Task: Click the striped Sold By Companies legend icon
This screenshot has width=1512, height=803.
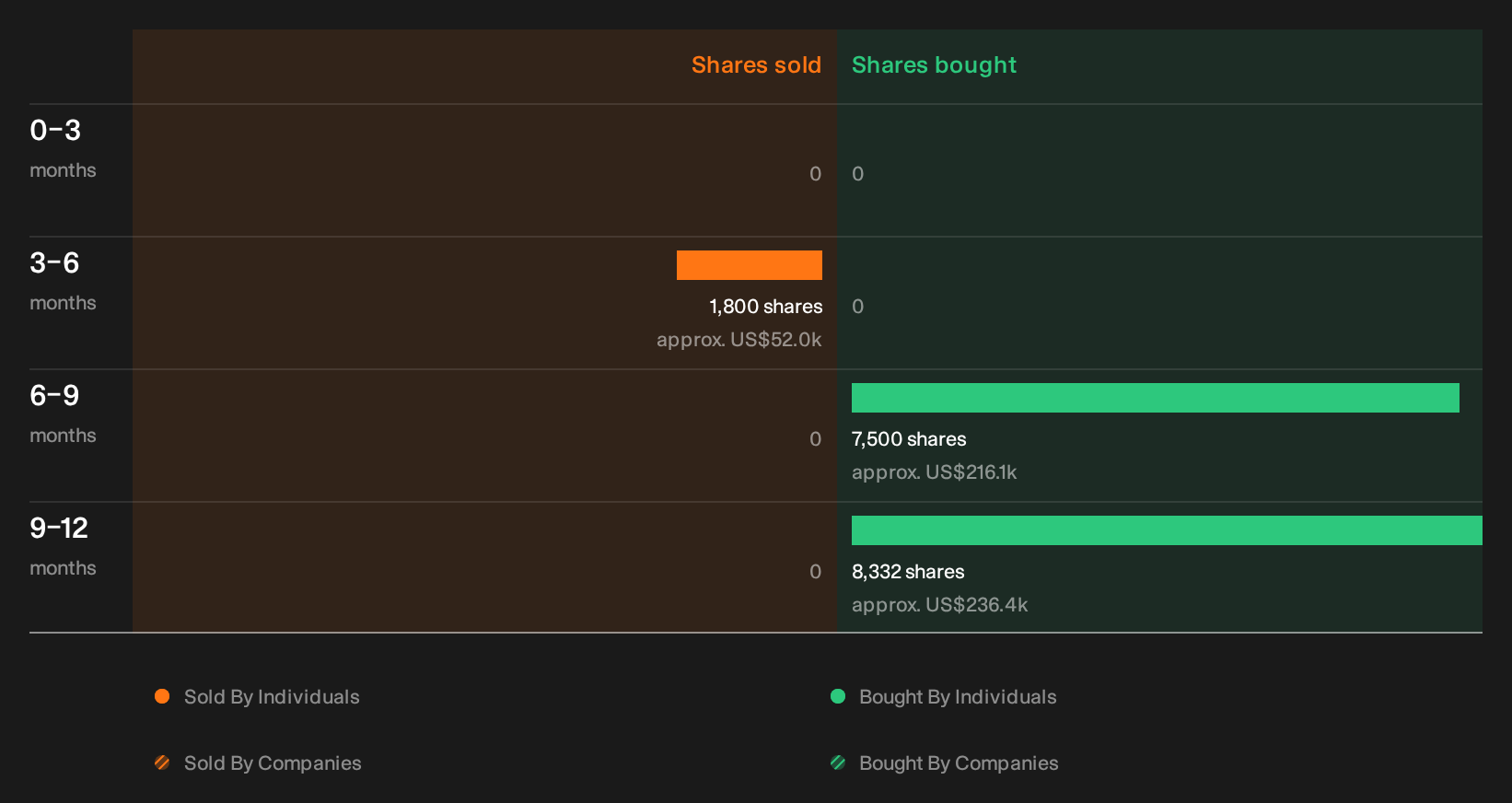Action: [162, 762]
